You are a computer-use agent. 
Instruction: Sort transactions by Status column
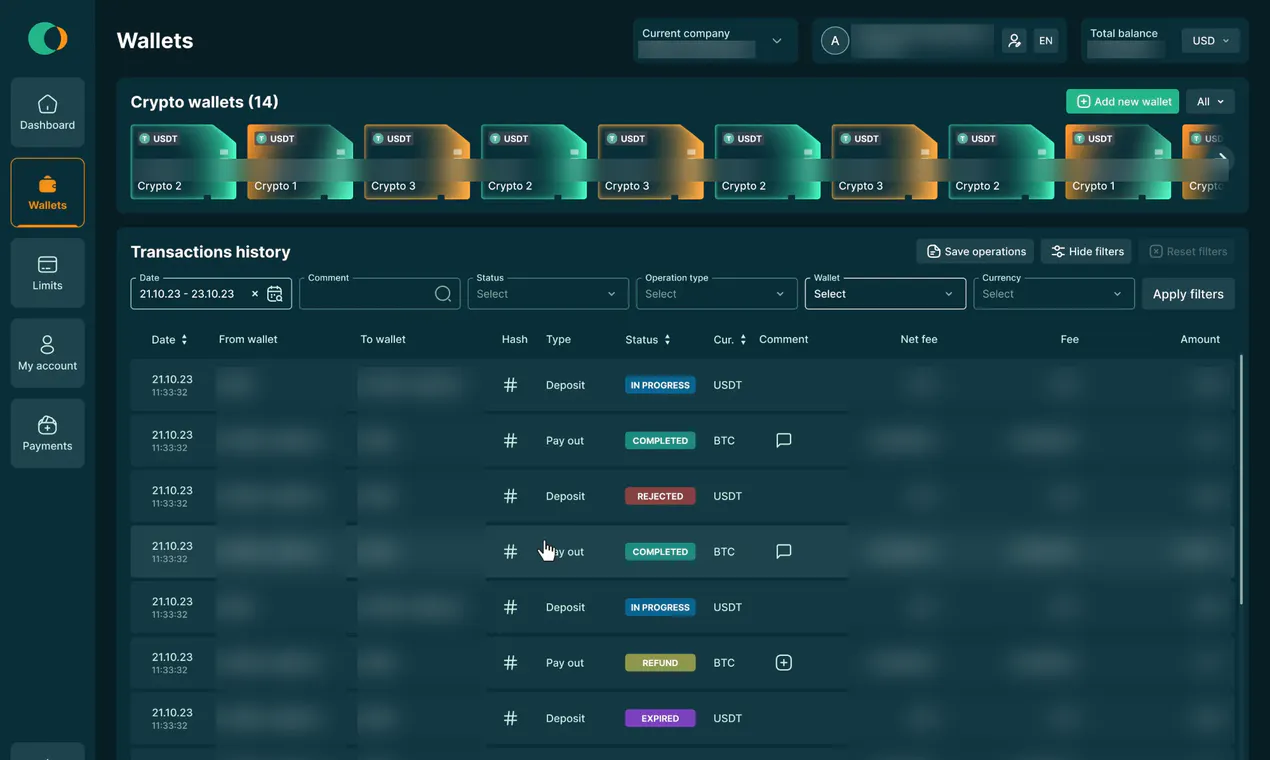pos(648,340)
